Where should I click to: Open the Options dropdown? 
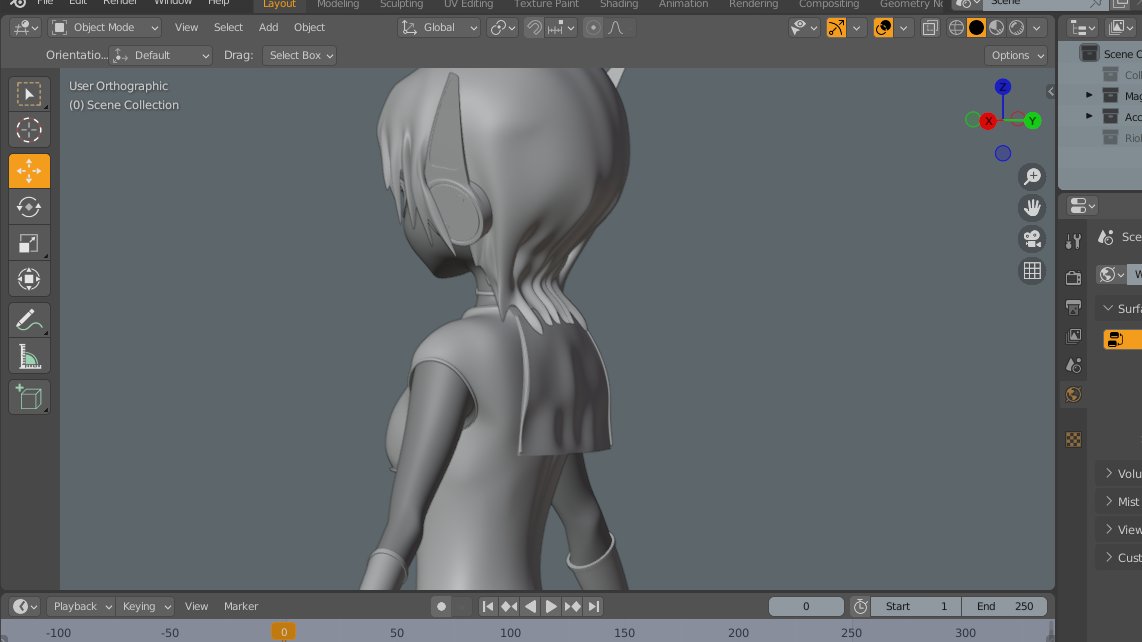coord(1017,55)
